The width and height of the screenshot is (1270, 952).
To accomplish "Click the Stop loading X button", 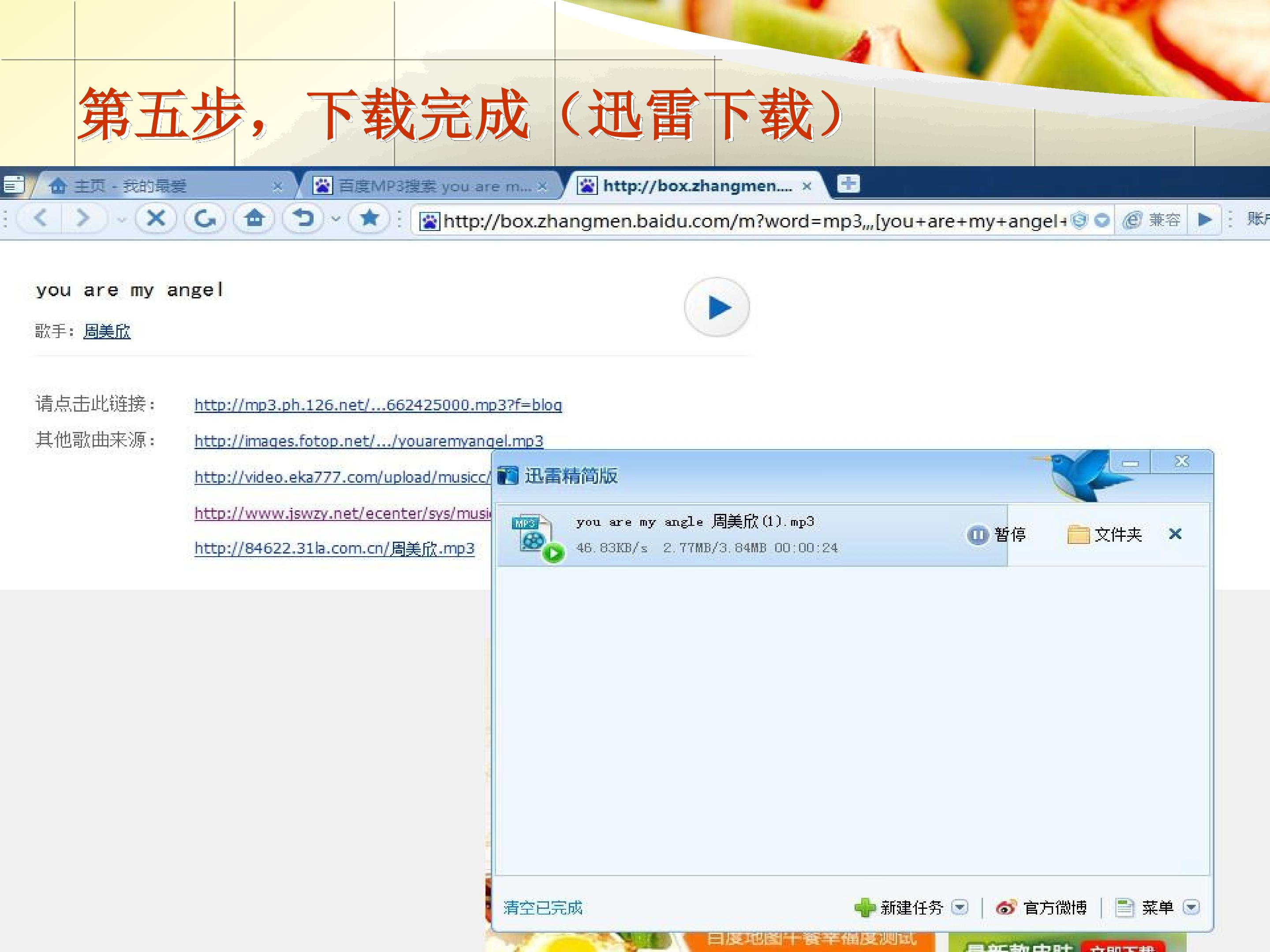I will (156, 219).
